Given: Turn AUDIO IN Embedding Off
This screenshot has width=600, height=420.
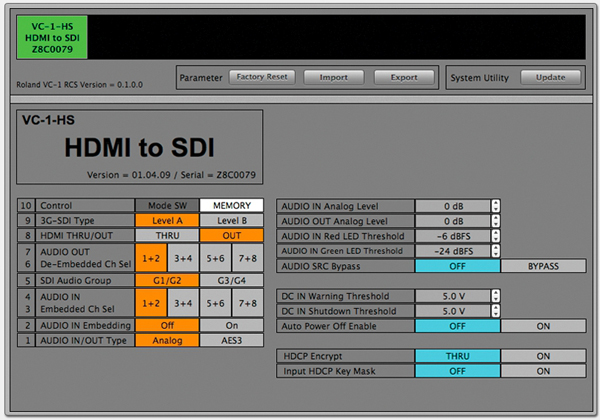Looking at the screenshot, I should point(167,325).
